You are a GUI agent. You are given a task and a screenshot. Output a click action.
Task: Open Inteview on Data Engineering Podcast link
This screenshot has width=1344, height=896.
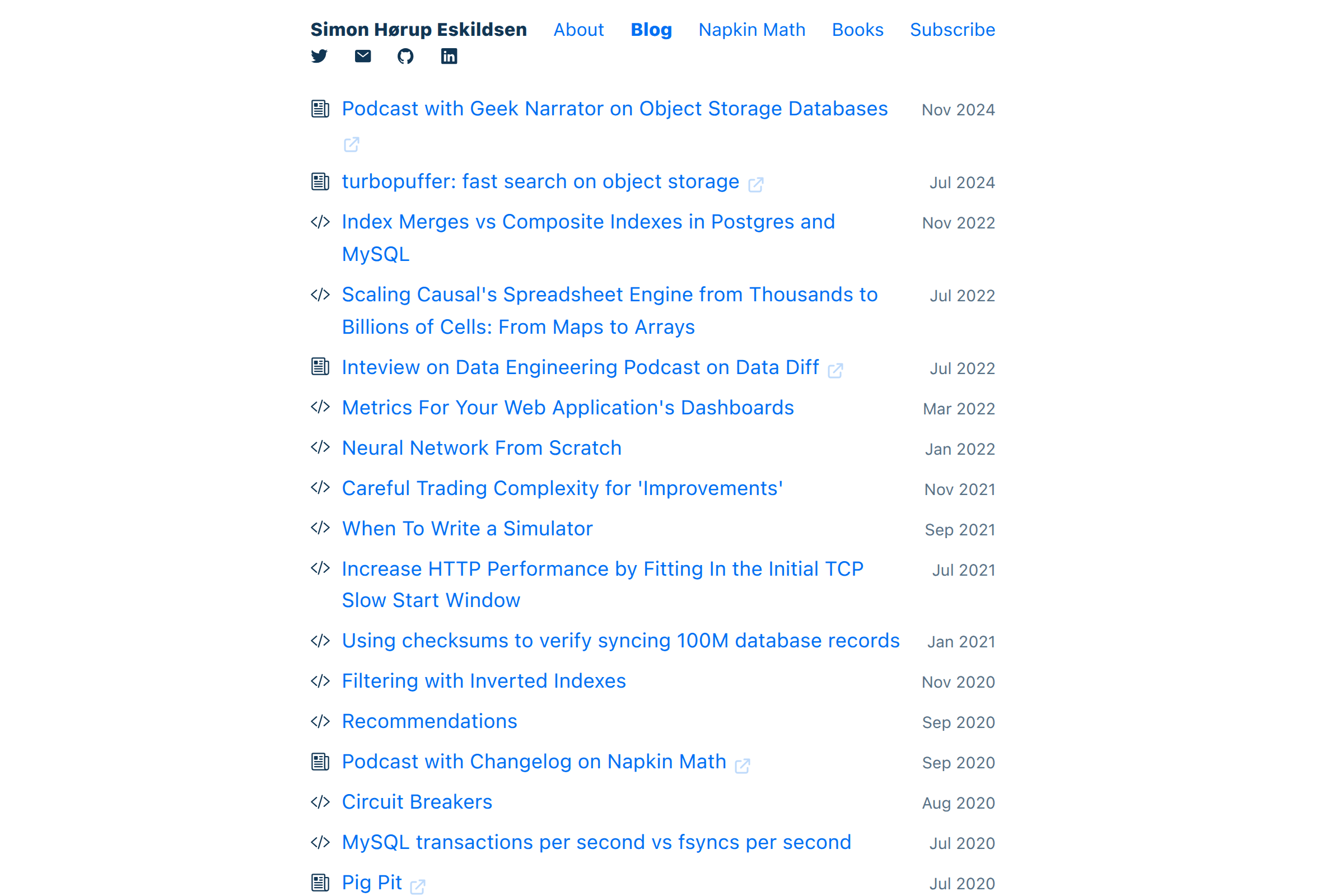pos(581,367)
